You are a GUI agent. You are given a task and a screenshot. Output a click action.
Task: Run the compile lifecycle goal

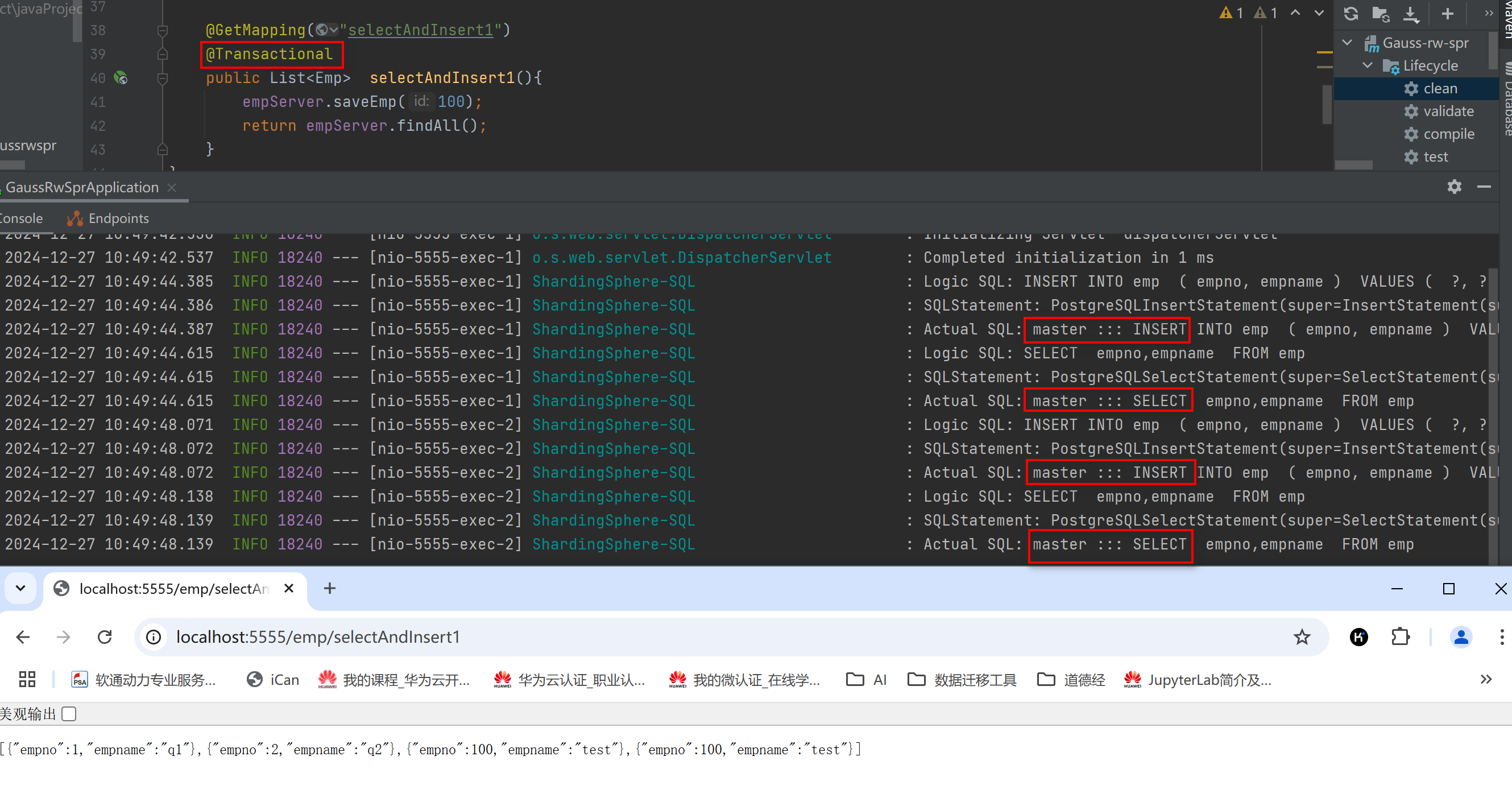(1448, 134)
